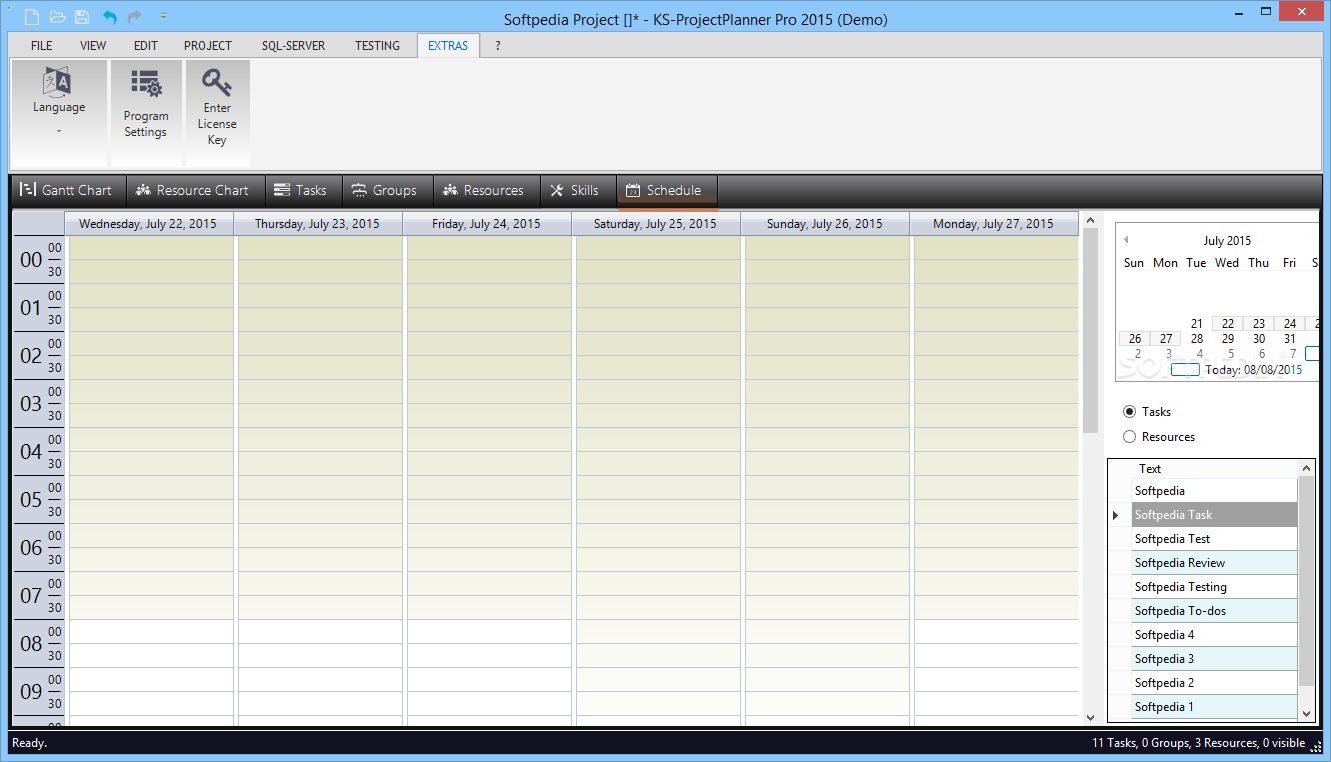Screen dimensions: 1331x762
Task: Go to previous month in mini calendar
Action: click(1126, 240)
